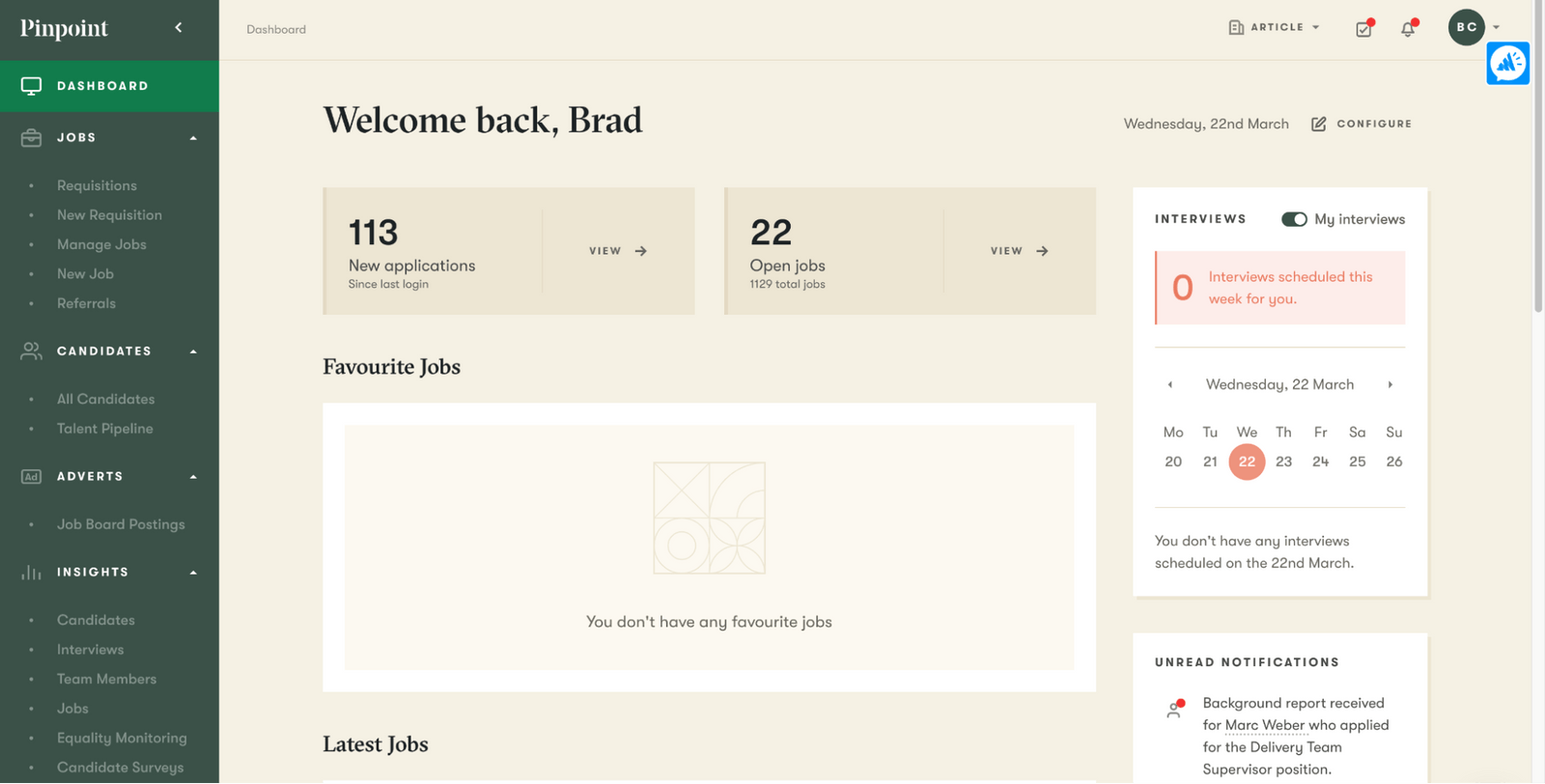Select date 24 in the mini calendar
The height and width of the screenshot is (784, 1545).
[1319, 462]
